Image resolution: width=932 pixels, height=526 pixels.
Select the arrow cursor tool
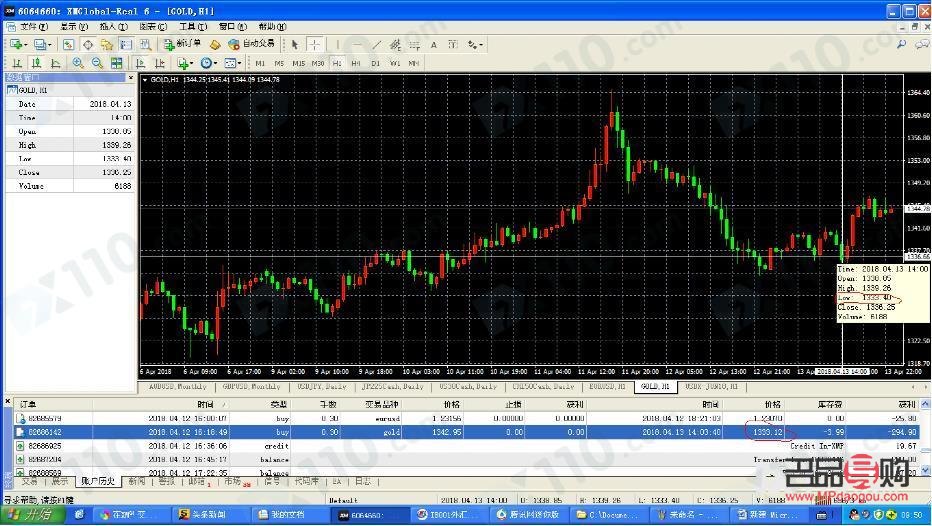[x=295, y=44]
